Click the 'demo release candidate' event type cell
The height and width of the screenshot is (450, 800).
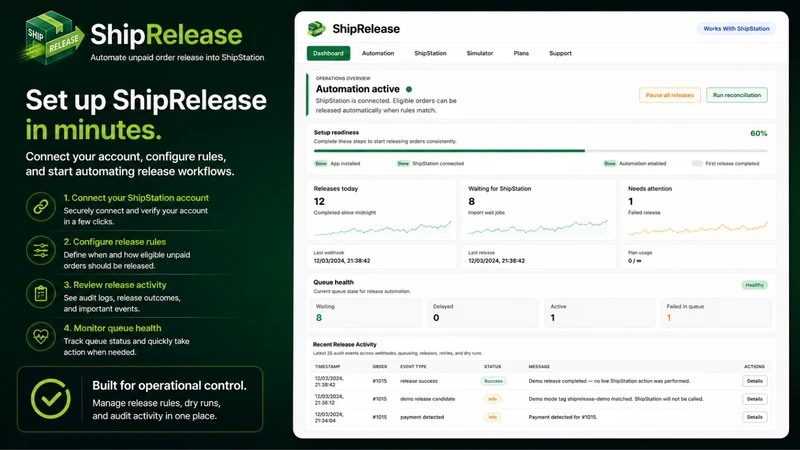click(428, 399)
